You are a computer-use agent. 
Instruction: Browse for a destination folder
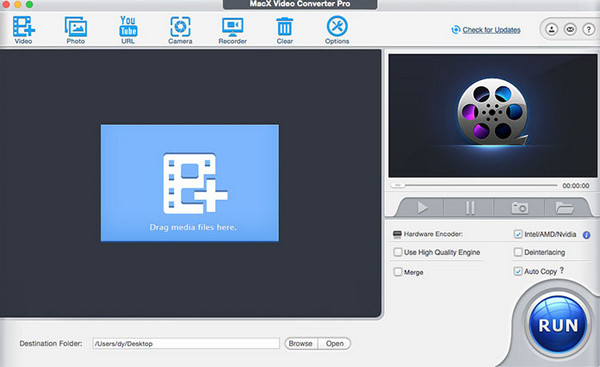(301, 343)
